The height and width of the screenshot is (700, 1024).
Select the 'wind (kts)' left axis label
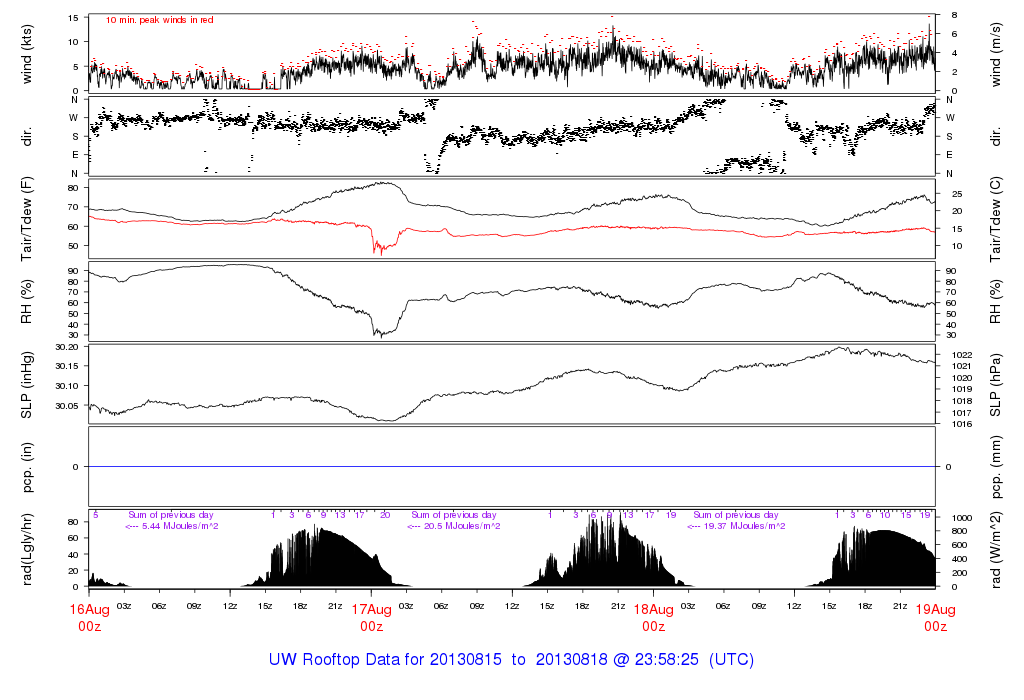click(28, 52)
